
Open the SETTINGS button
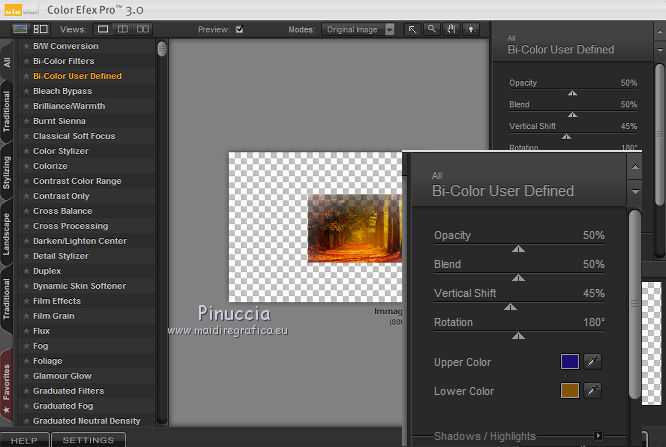click(x=88, y=440)
